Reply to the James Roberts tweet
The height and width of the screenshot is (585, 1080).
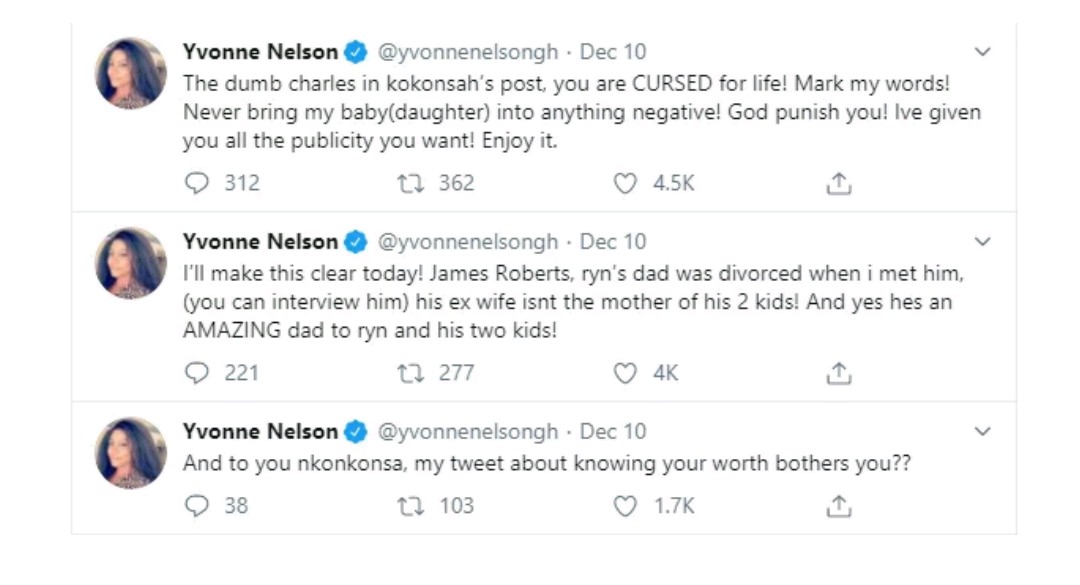[x=198, y=373]
